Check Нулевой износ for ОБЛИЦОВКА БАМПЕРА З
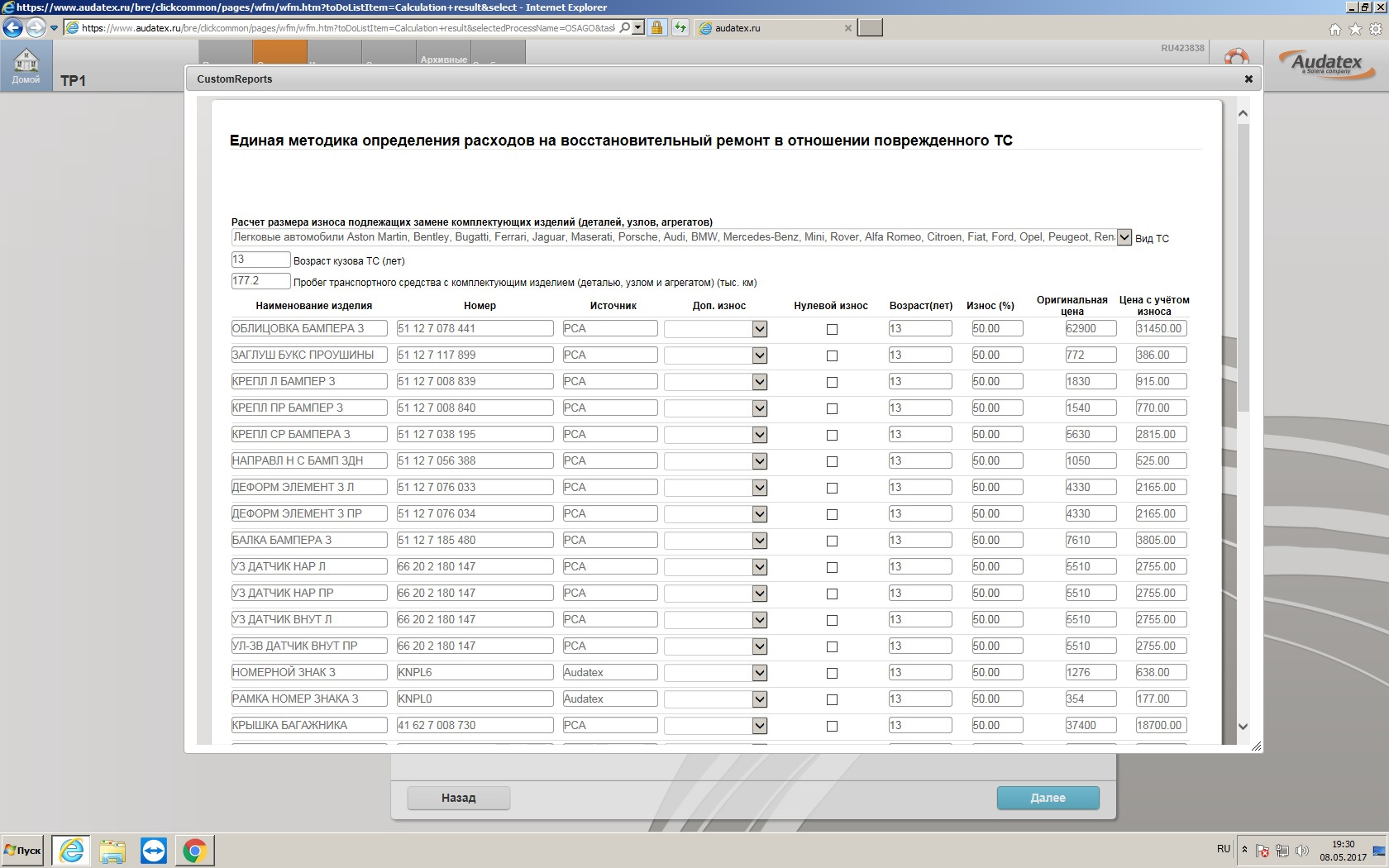Image resolution: width=1389 pixels, height=868 pixels. [x=833, y=329]
